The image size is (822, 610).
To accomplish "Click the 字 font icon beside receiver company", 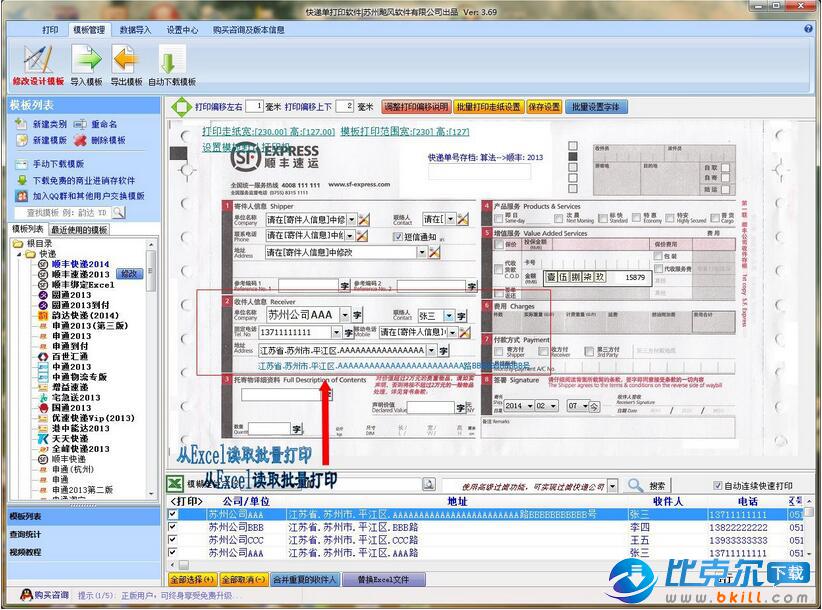I will click(357, 315).
